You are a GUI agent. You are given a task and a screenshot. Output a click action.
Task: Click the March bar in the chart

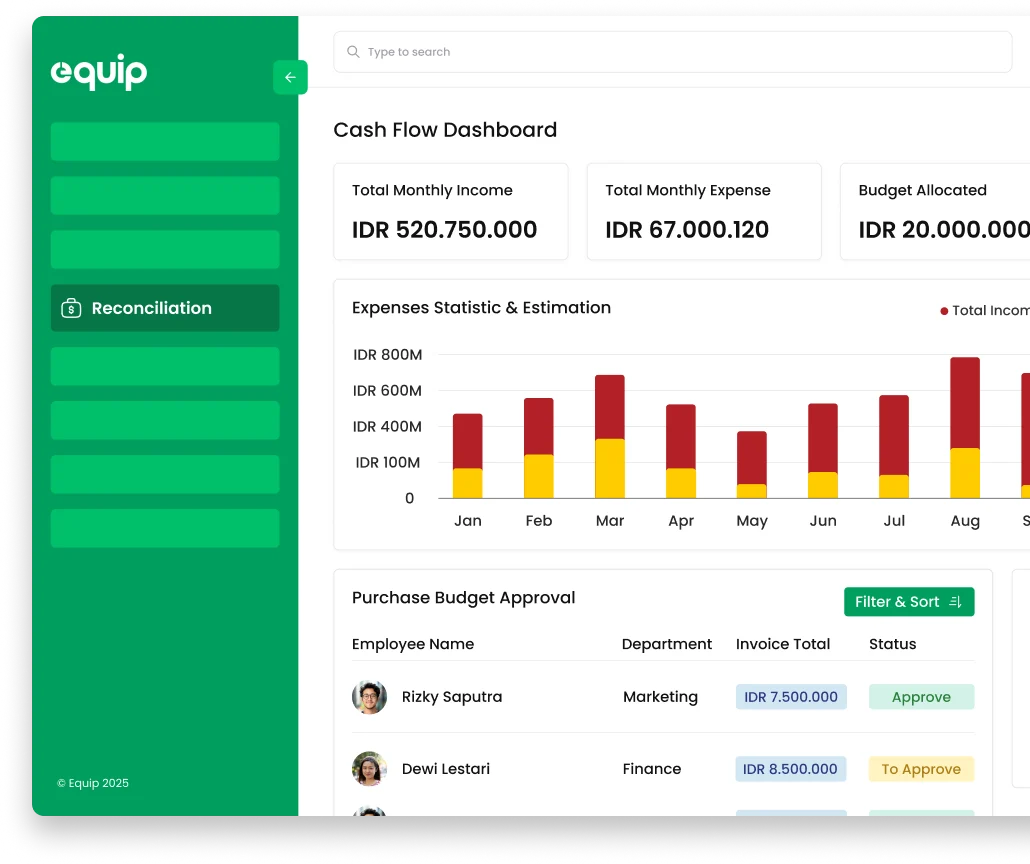point(609,437)
